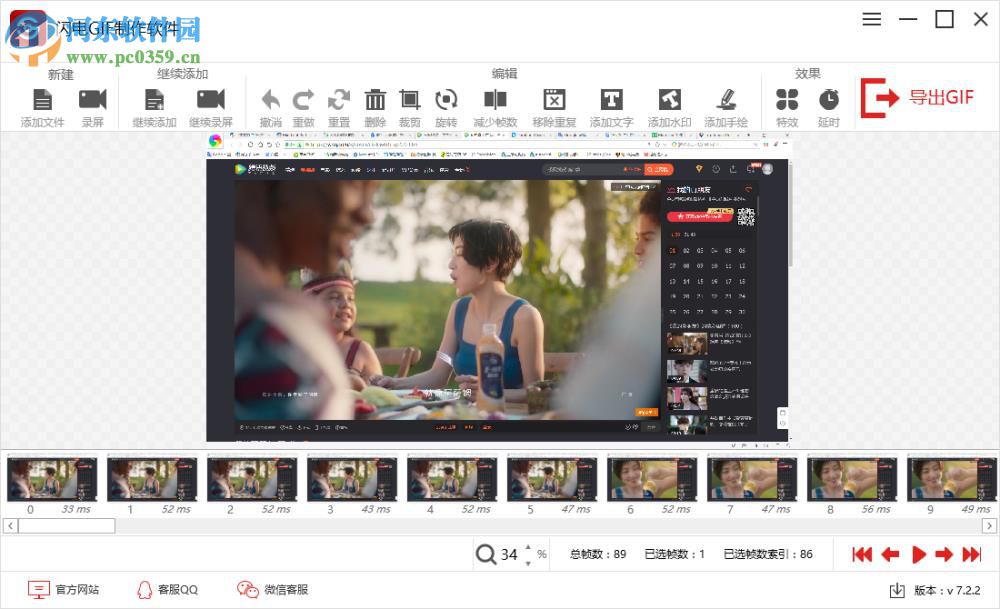Jump to last frame
Screen dimensions: 1000x609
[972, 554]
